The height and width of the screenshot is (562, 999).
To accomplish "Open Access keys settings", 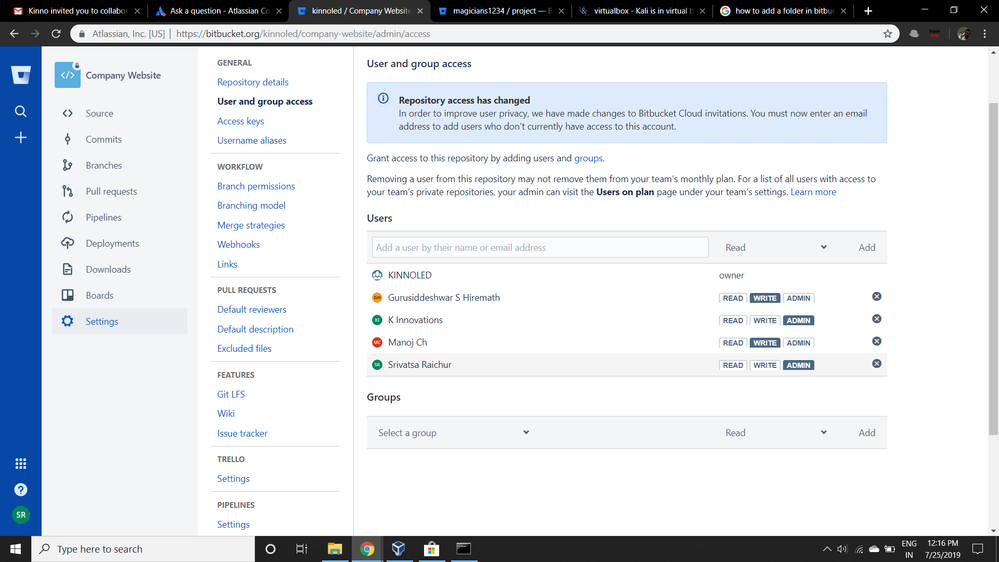I will (240, 121).
